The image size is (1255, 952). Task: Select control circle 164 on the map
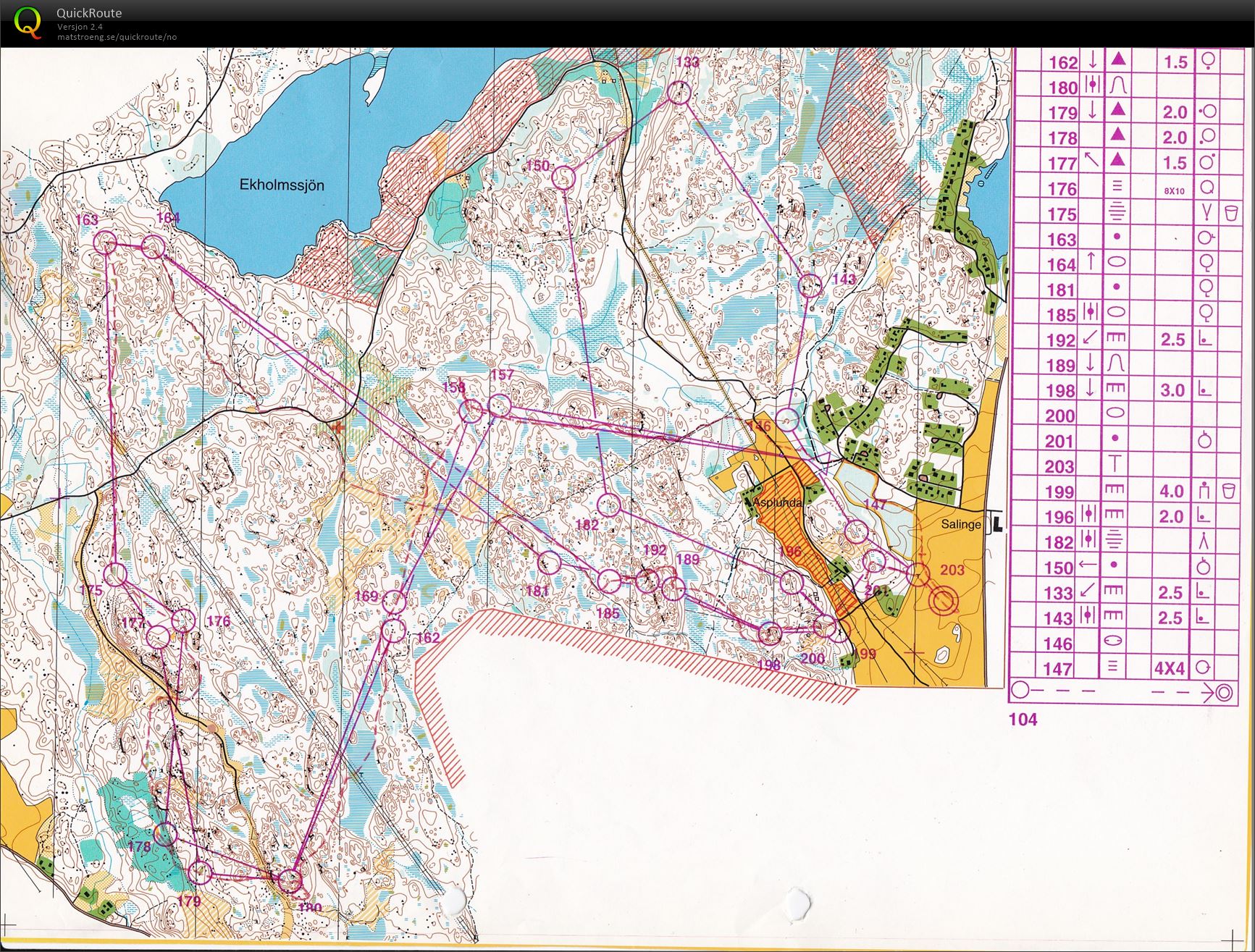[153, 247]
